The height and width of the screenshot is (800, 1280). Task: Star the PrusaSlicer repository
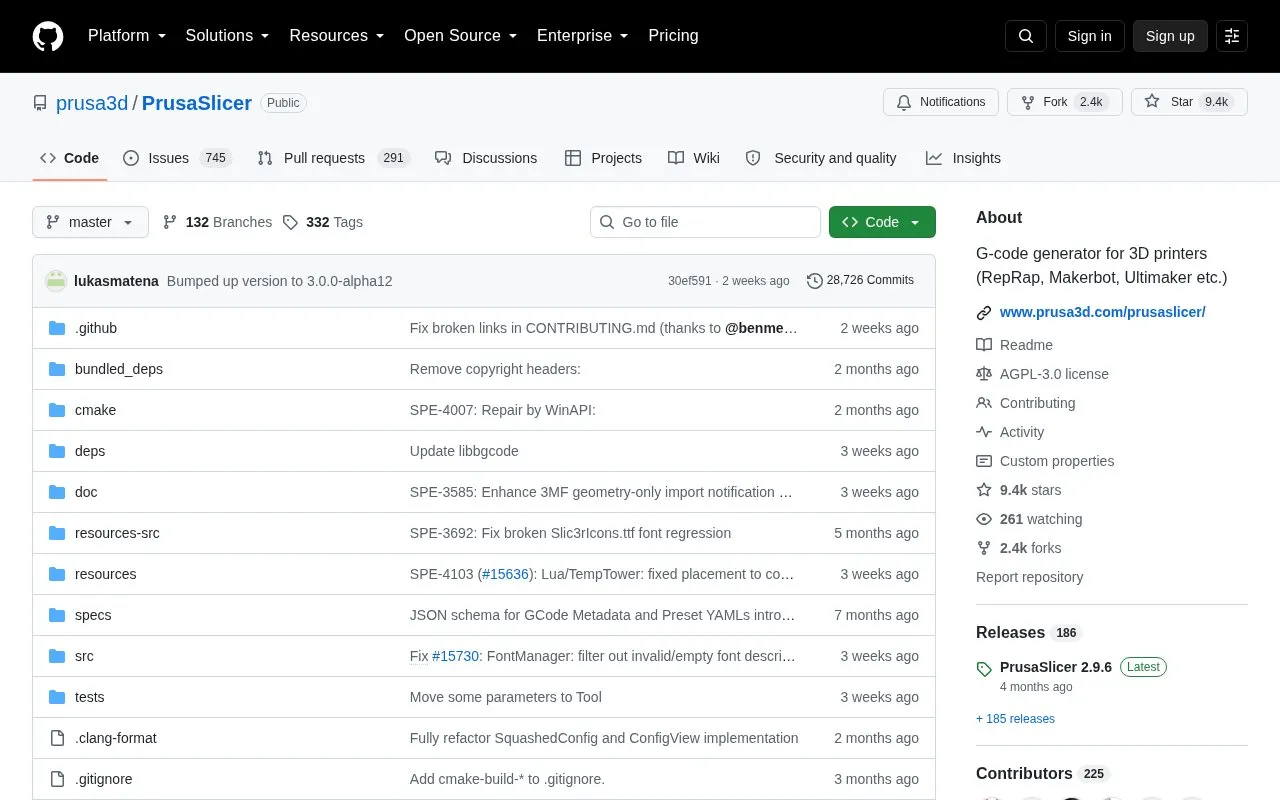pyautogui.click(x=1189, y=102)
